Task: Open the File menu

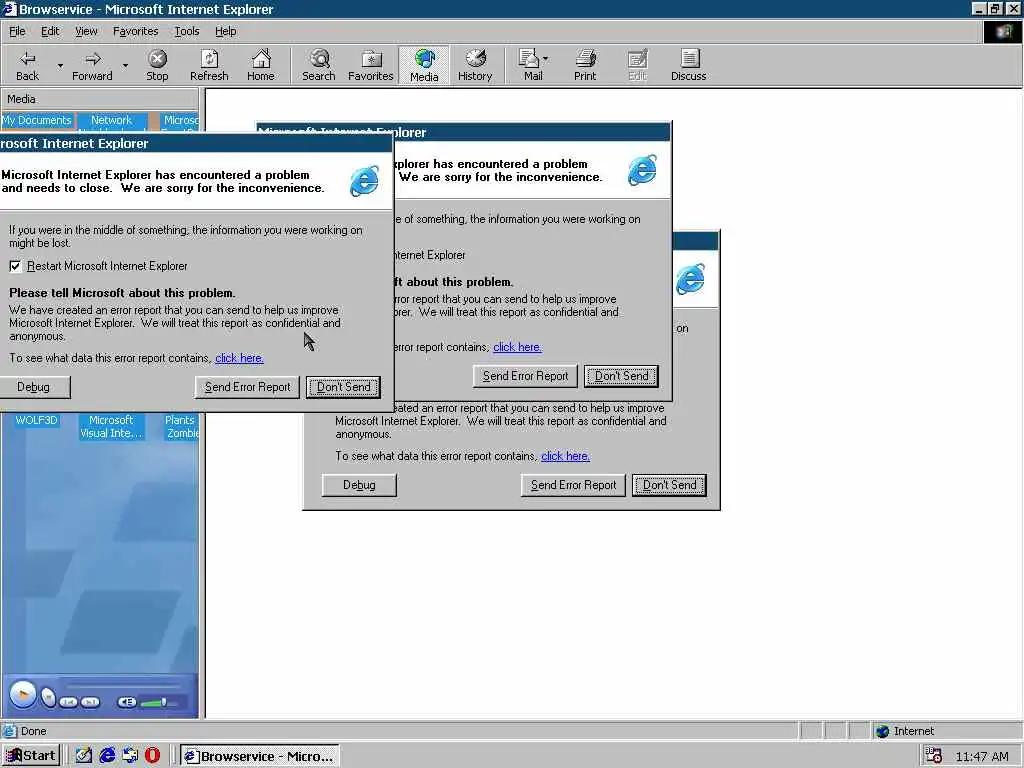Action: 17,31
